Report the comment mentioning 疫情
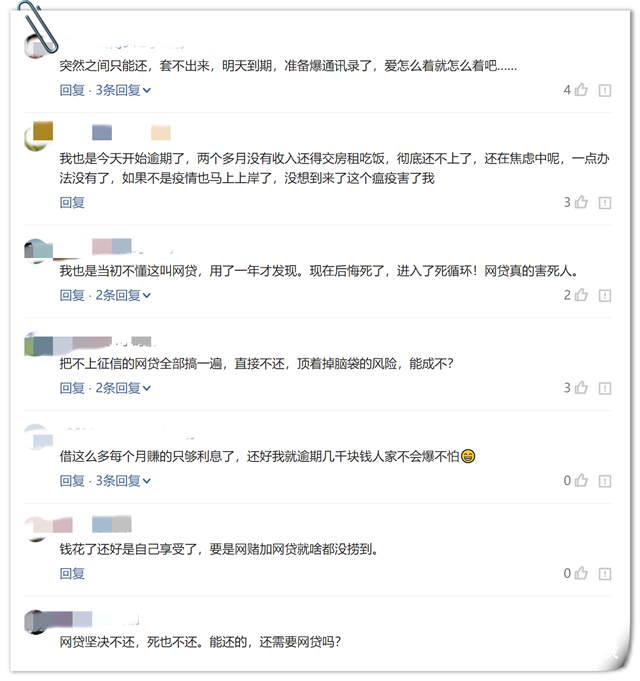Screen dimensions: 640x681 click(x=605, y=202)
